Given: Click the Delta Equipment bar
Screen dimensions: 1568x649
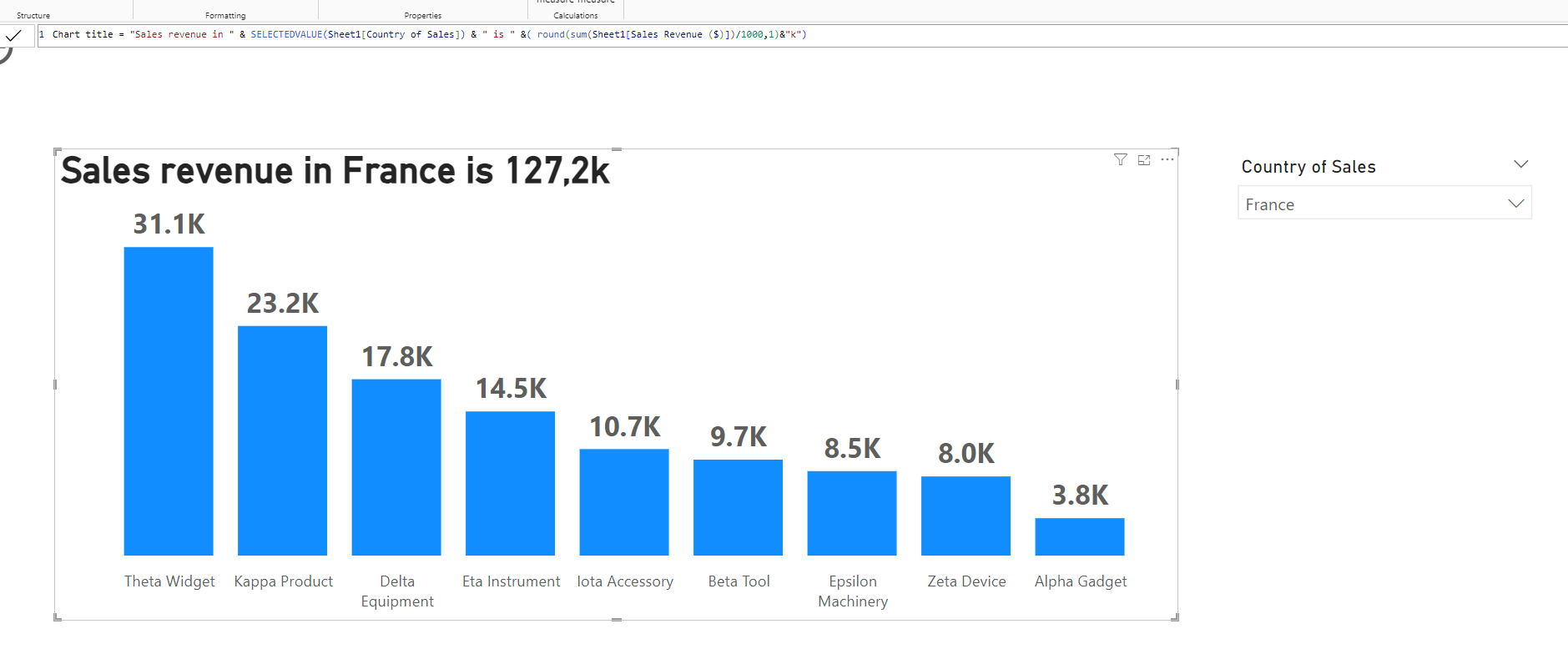Looking at the screenshot, I should [x=396, y=467].
